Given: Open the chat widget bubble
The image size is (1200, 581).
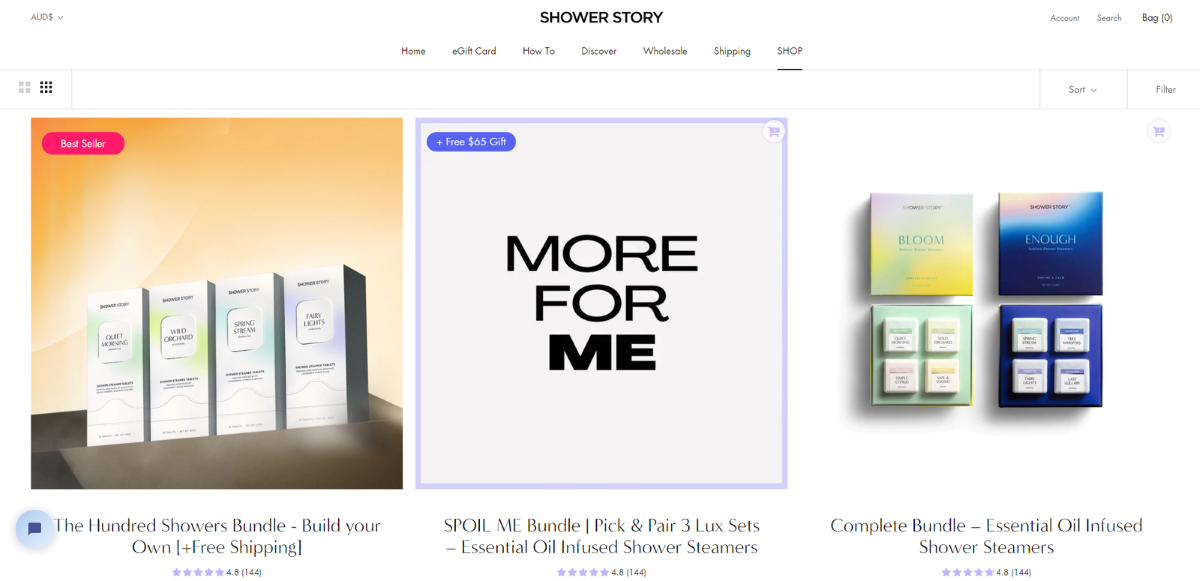Looking at the screenshot, I should coord(34,529).
